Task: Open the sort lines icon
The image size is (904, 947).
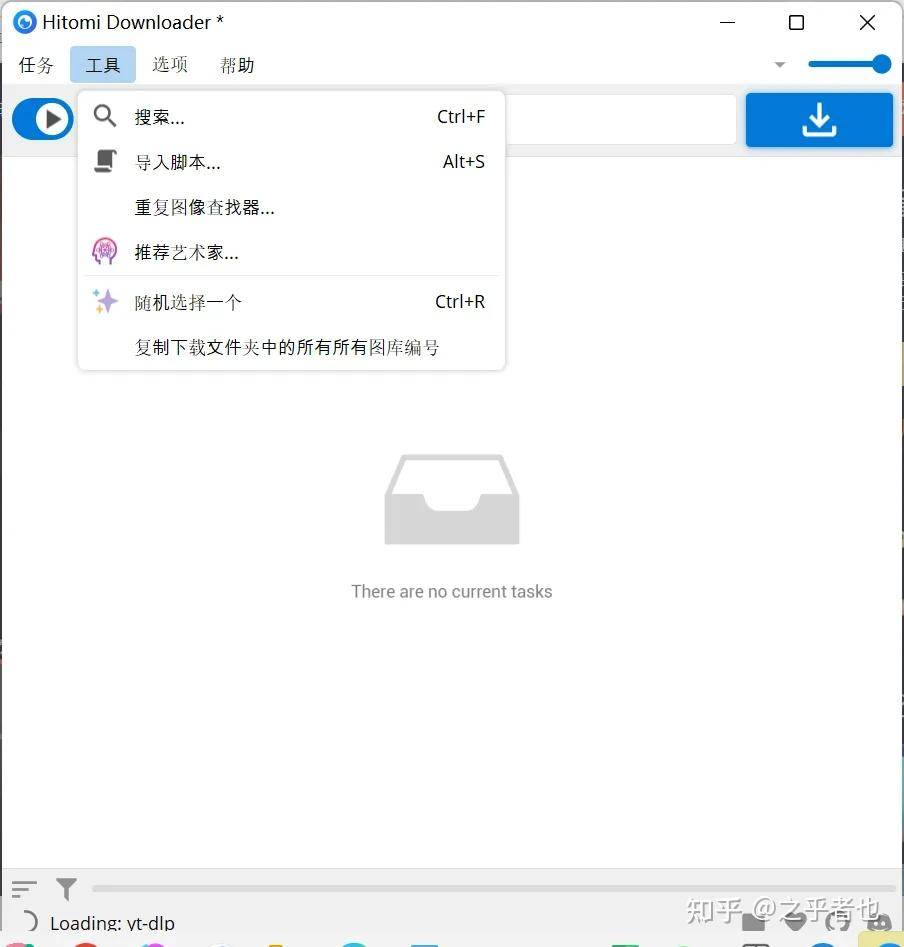Action: [x=24, y=889]
